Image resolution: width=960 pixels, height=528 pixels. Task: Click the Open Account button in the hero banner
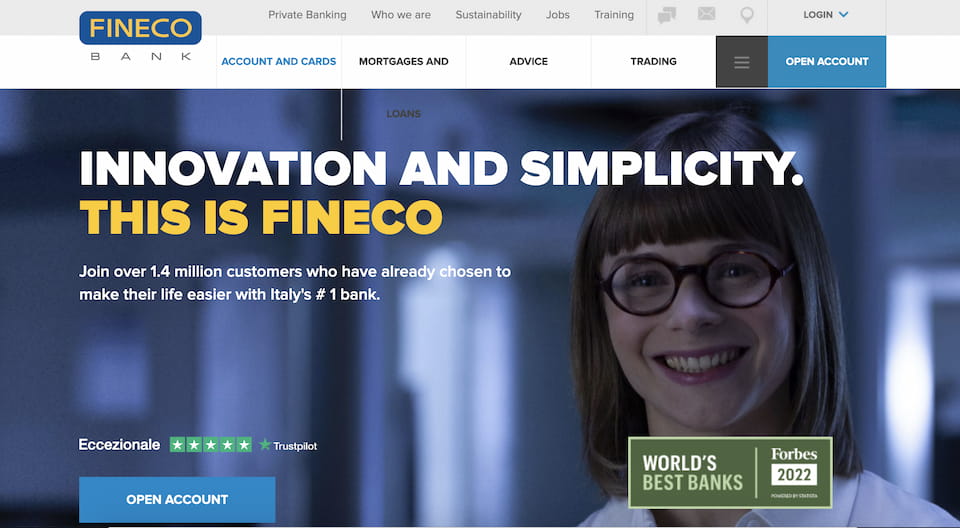177,500
